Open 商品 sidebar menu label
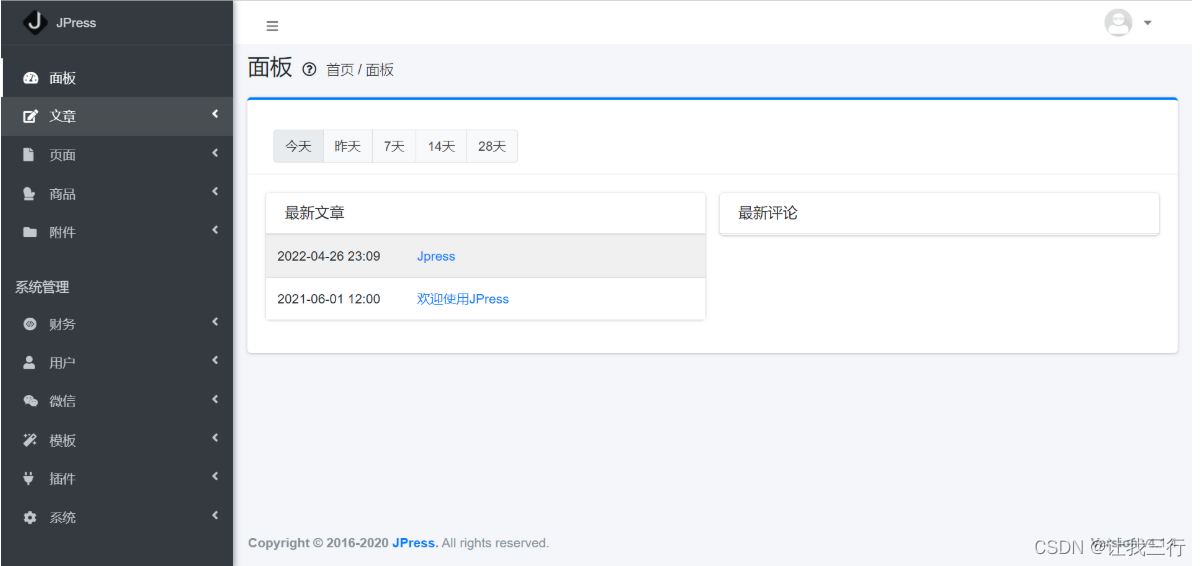The width and height of the screenshot is (1201, 566). [63, 194]
